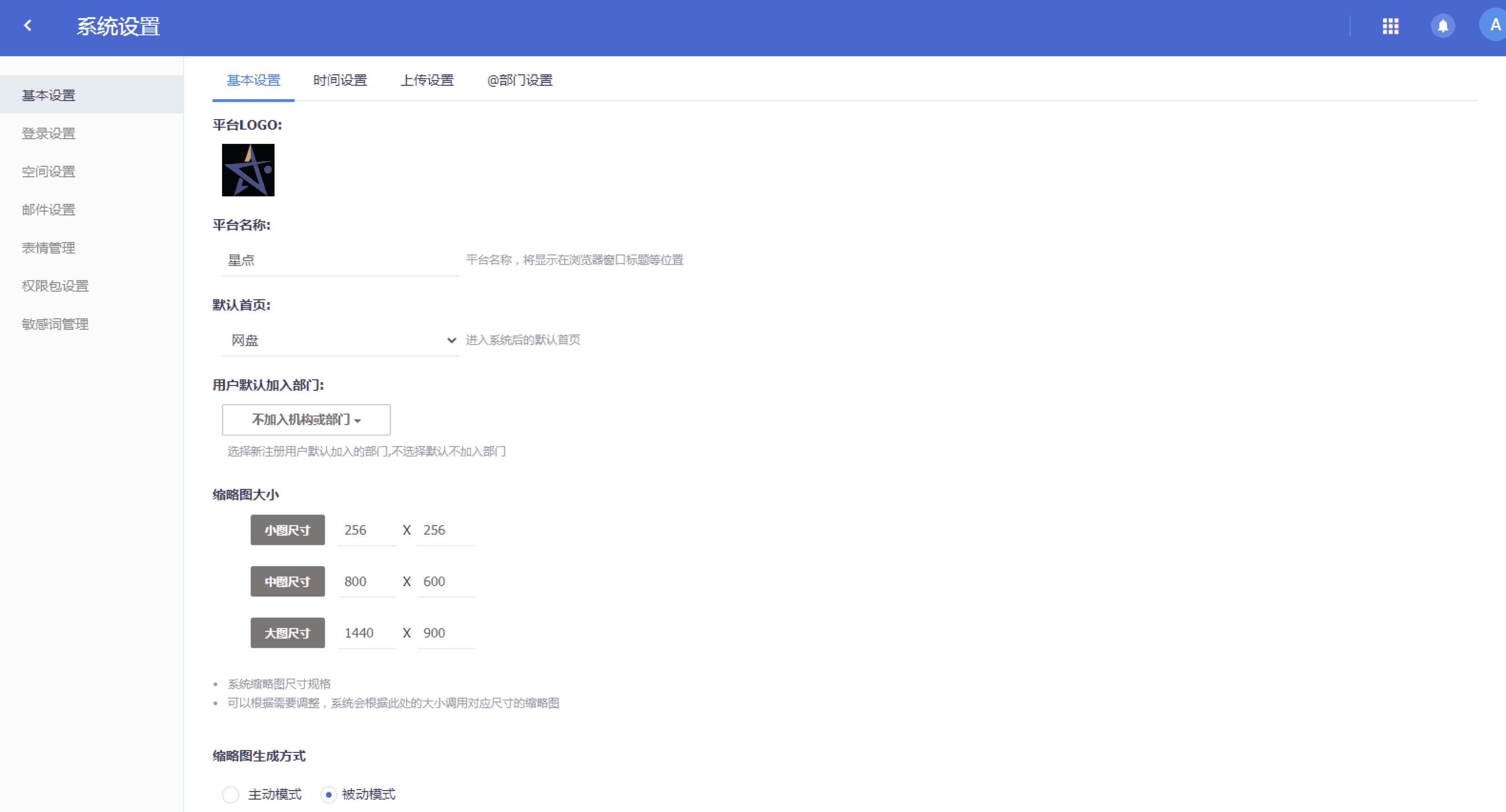Click the 小图尺寸 width field 256

click(x=366, y=530)
